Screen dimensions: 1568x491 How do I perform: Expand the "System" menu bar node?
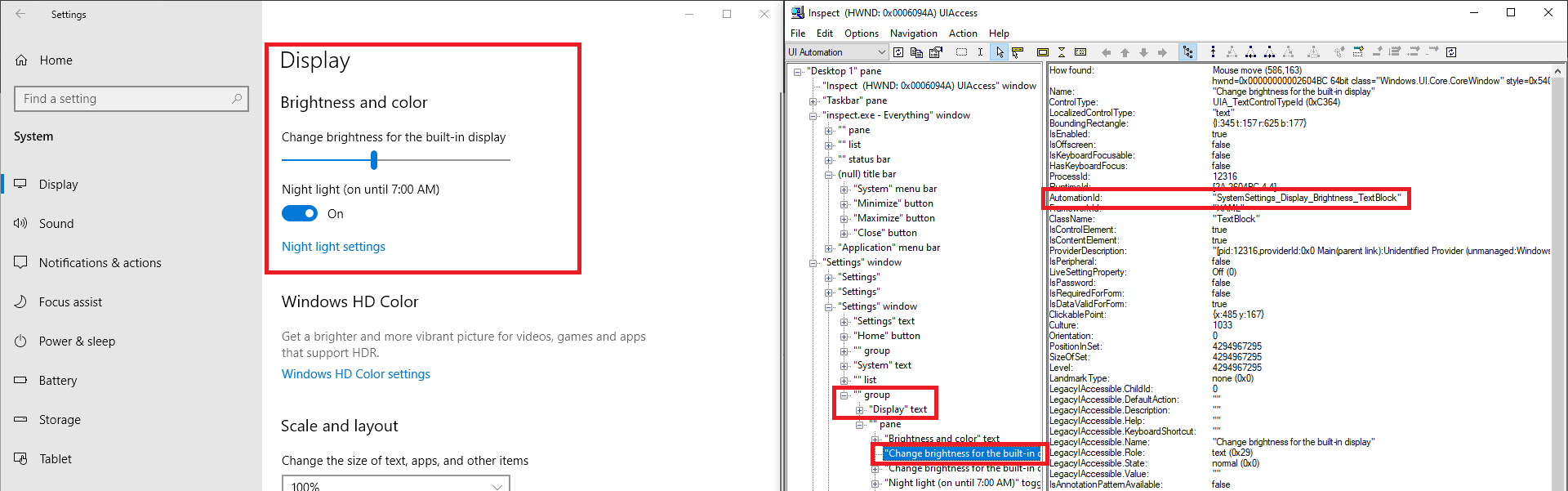coord(844,190)
